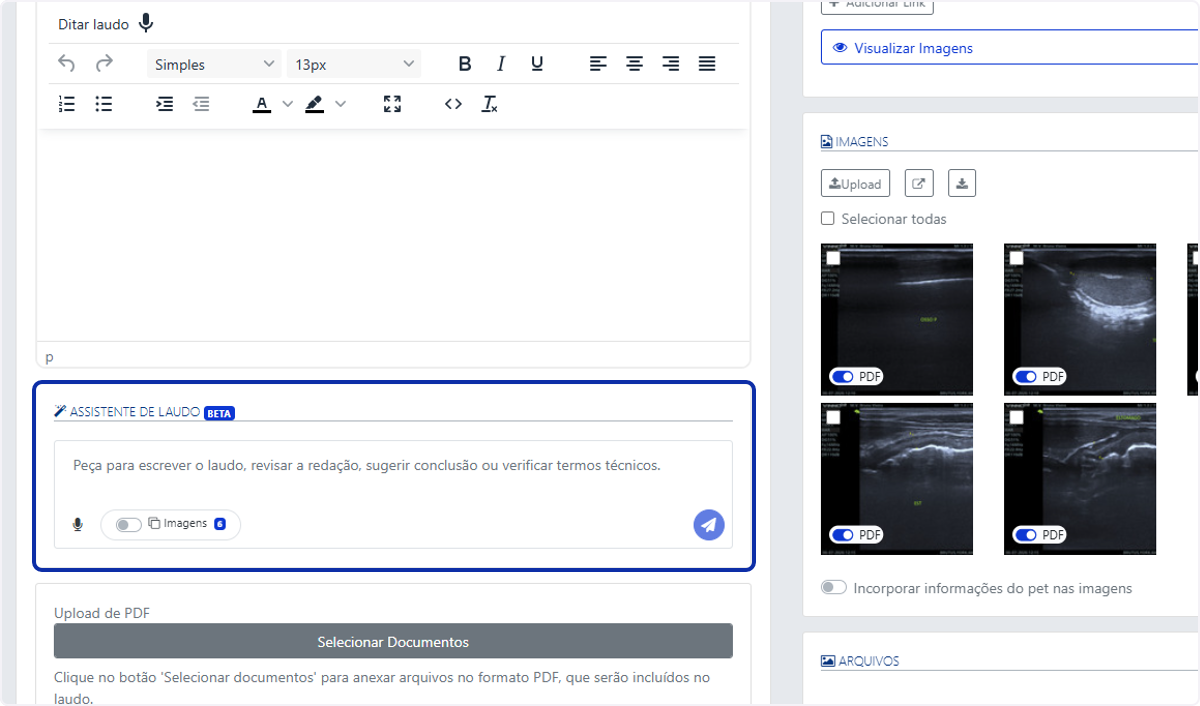Insert a bulleted list

[x=104, y=103]
